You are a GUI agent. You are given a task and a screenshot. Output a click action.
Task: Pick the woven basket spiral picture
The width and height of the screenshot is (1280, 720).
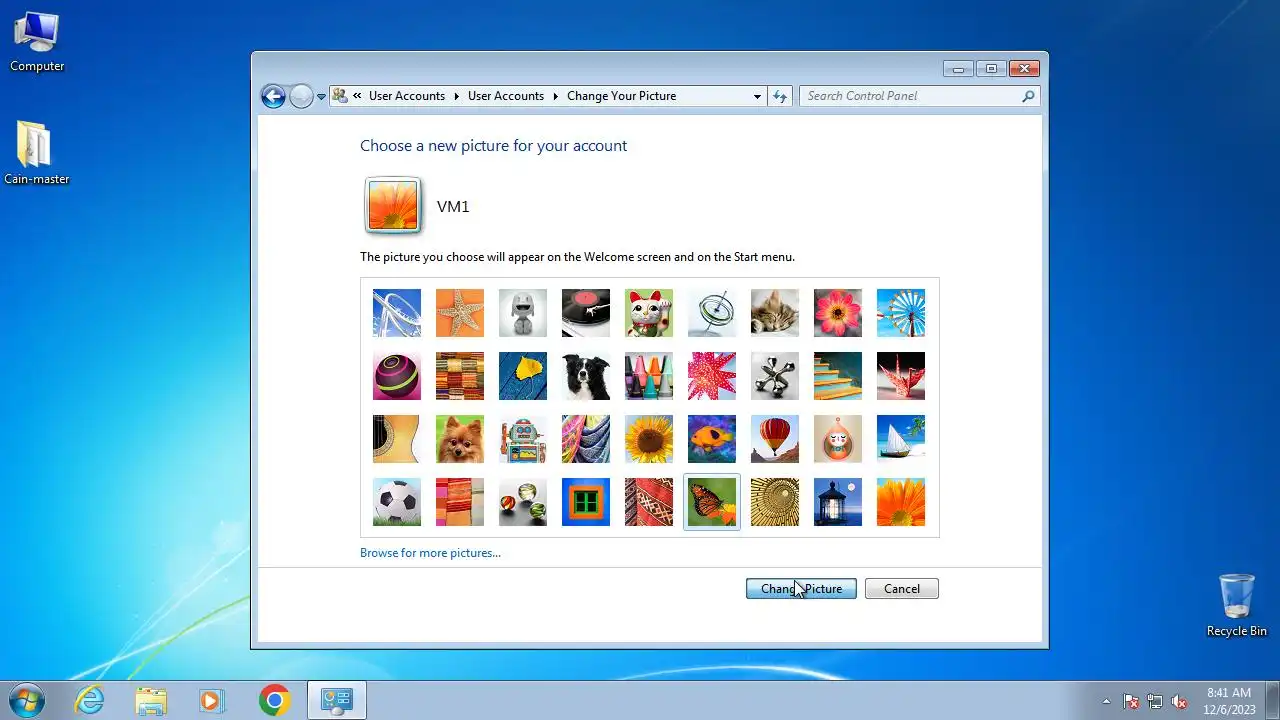775,502
